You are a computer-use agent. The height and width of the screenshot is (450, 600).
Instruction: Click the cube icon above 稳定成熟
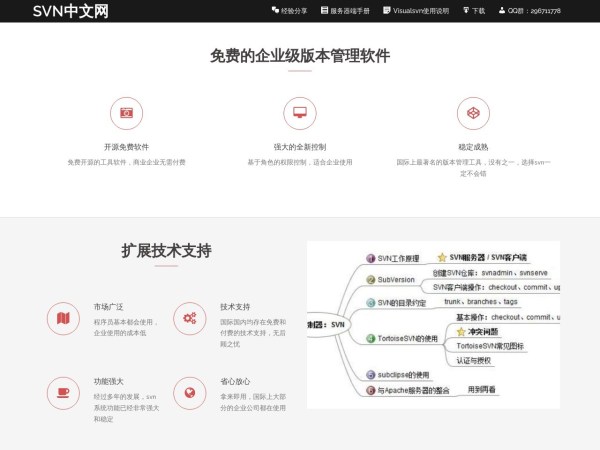[473, 113]
